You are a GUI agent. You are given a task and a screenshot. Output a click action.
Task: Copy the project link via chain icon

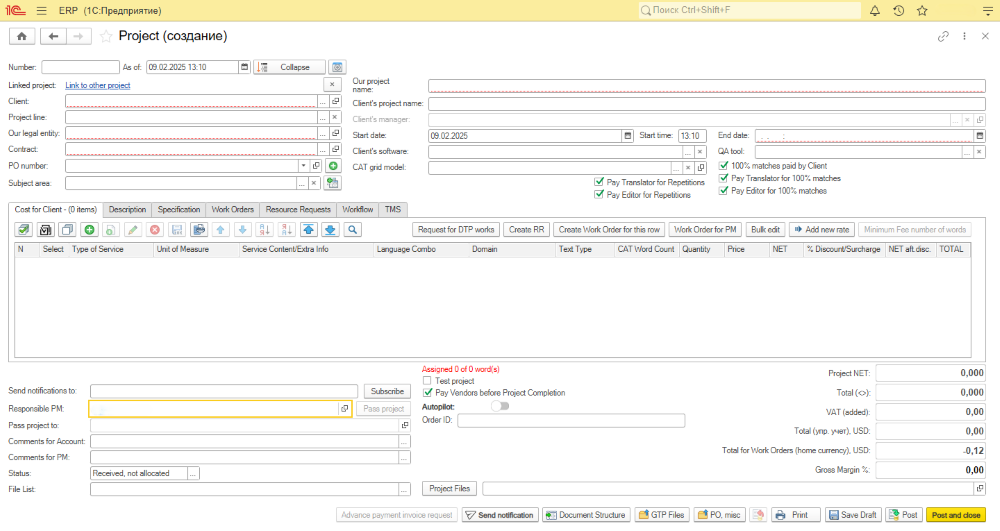point(942,36)
